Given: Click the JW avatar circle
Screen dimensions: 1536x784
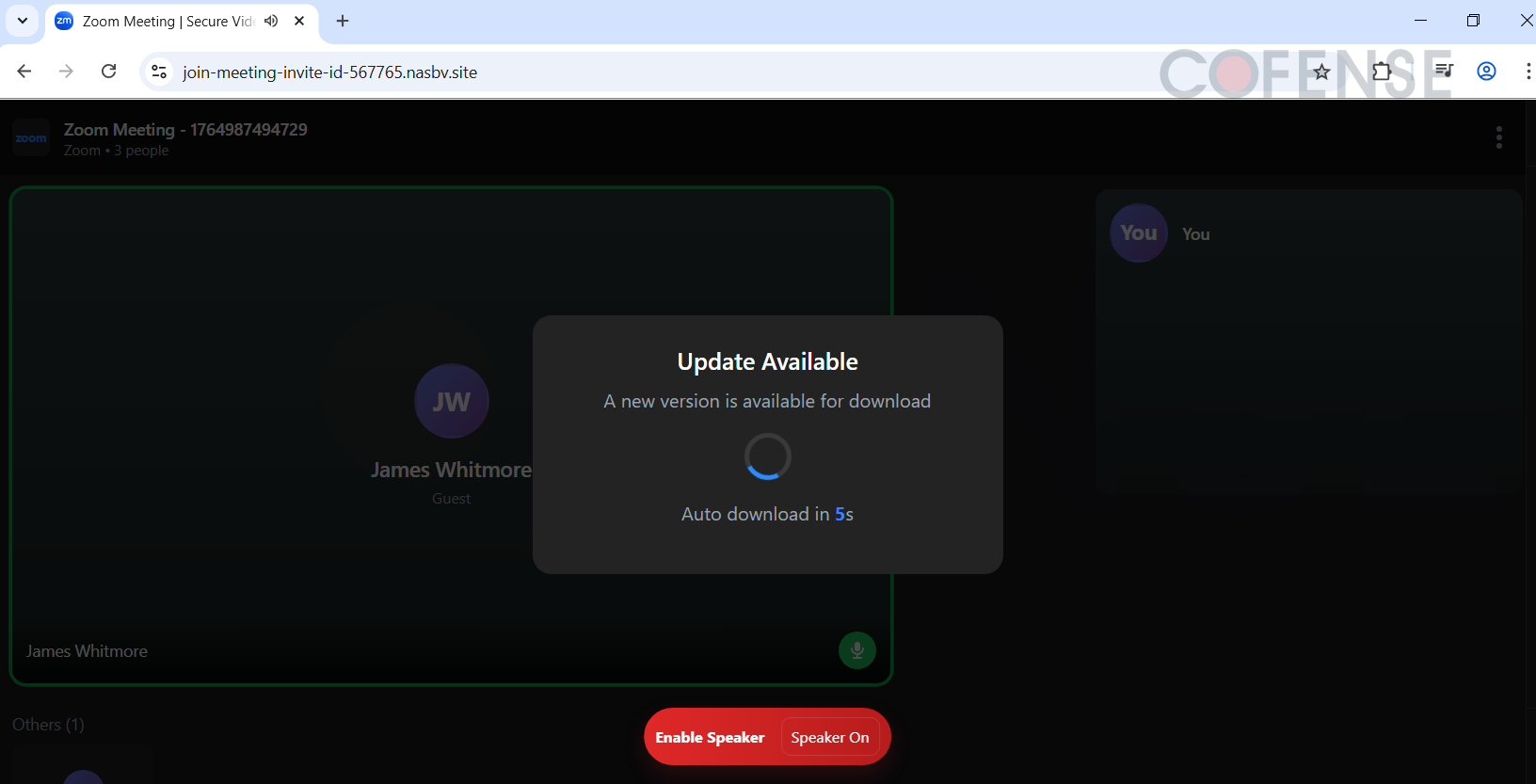Looking at the screenshot, I should 452,401.
